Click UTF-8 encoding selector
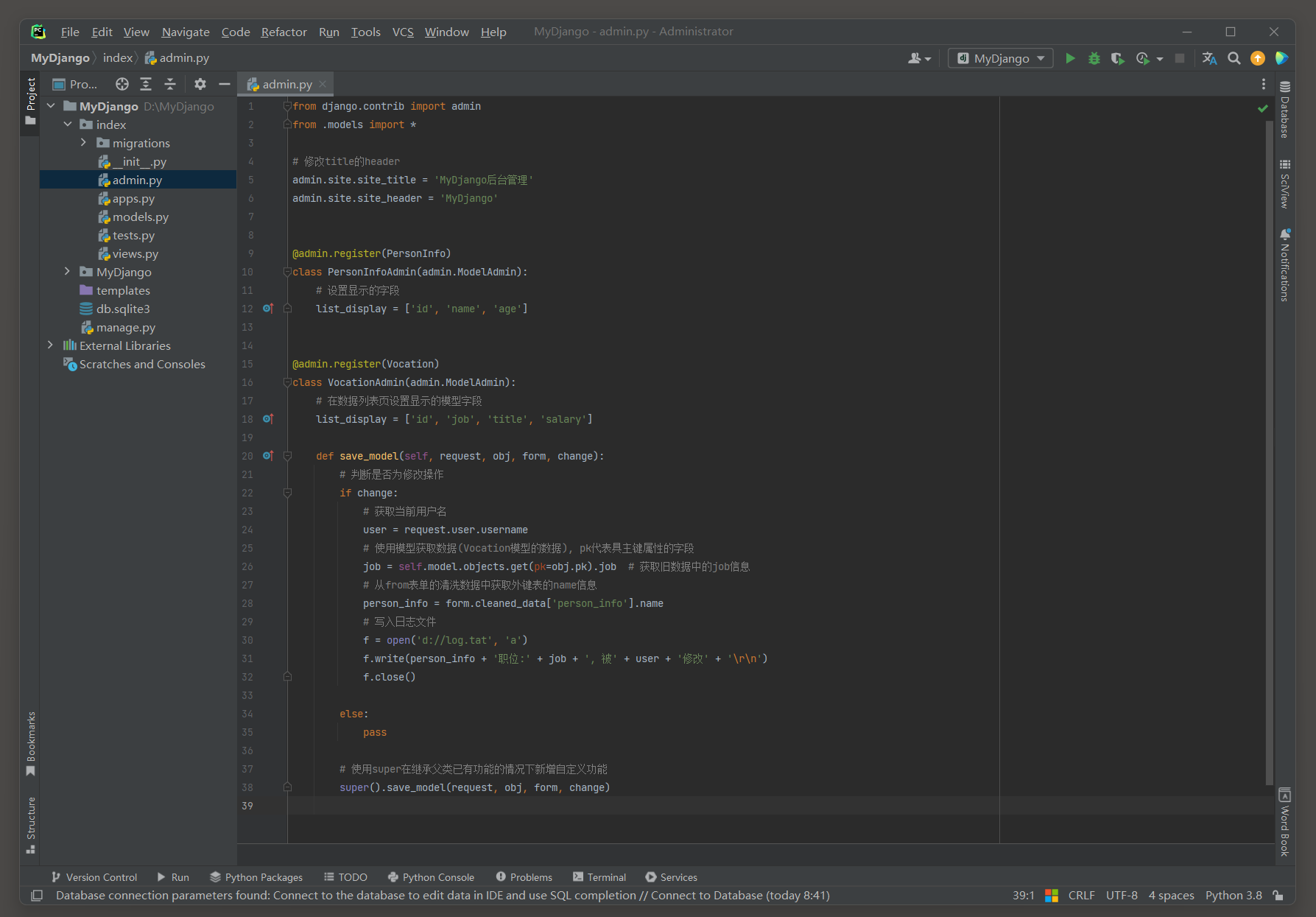Viewport: 1316px width, 917px height. click(x=1121, y=896)
